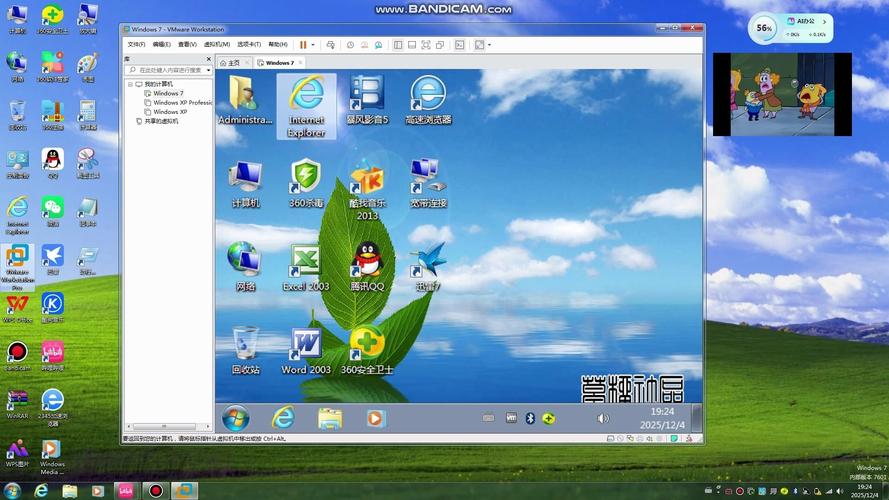Expand the AI办公 widget arrow
The image size is (889, 500).
click(824, 22)
